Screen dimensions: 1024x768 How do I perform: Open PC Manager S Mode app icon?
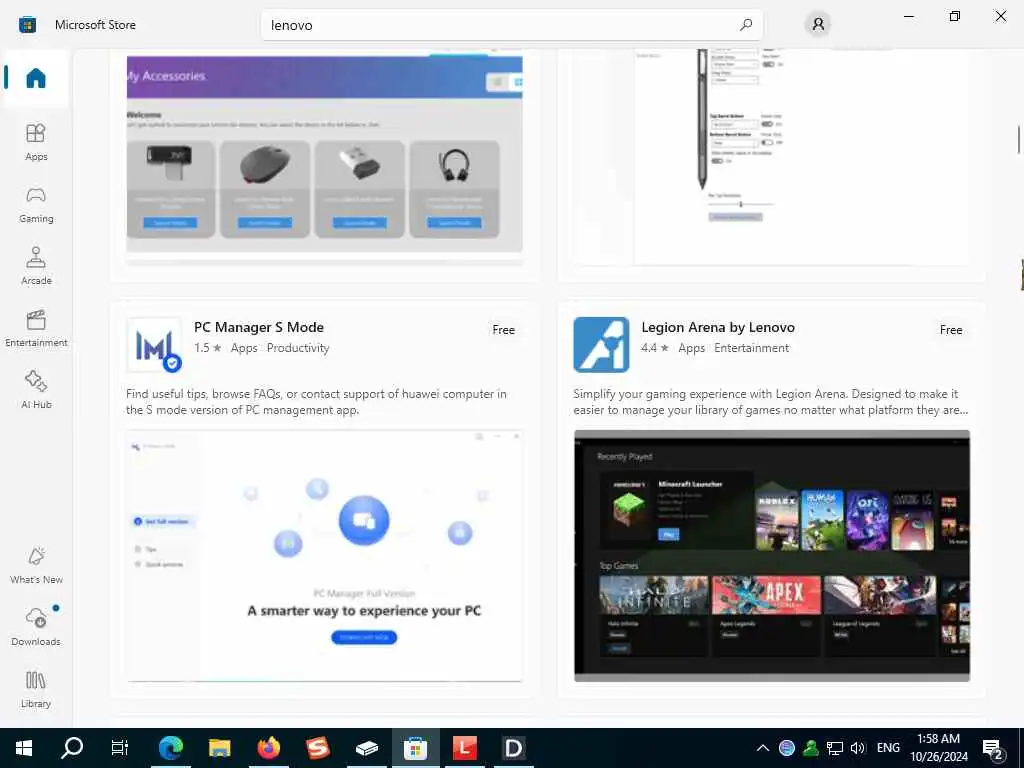click(154, 345)
